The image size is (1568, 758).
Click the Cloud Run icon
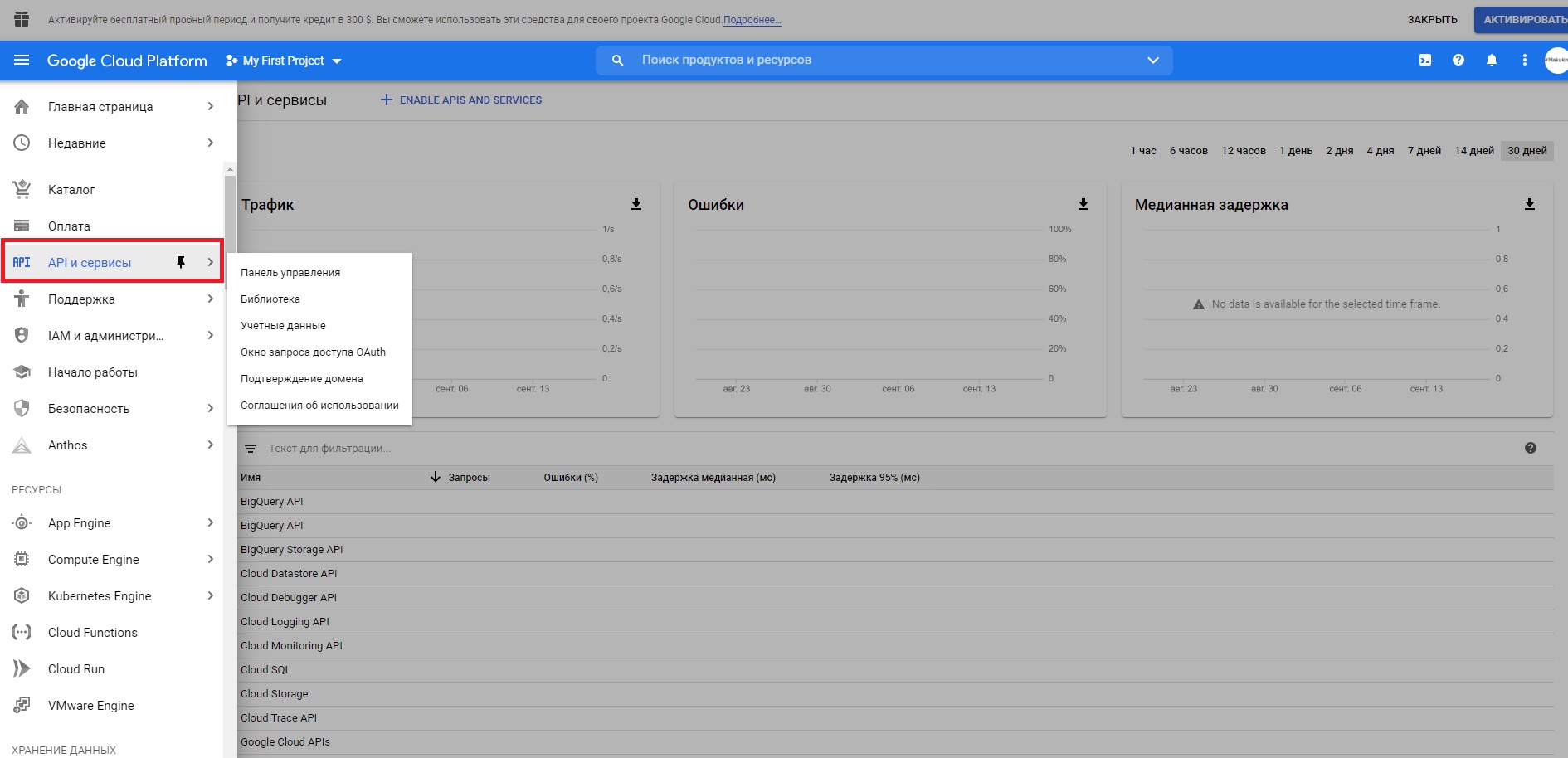[x=22, y=669]
